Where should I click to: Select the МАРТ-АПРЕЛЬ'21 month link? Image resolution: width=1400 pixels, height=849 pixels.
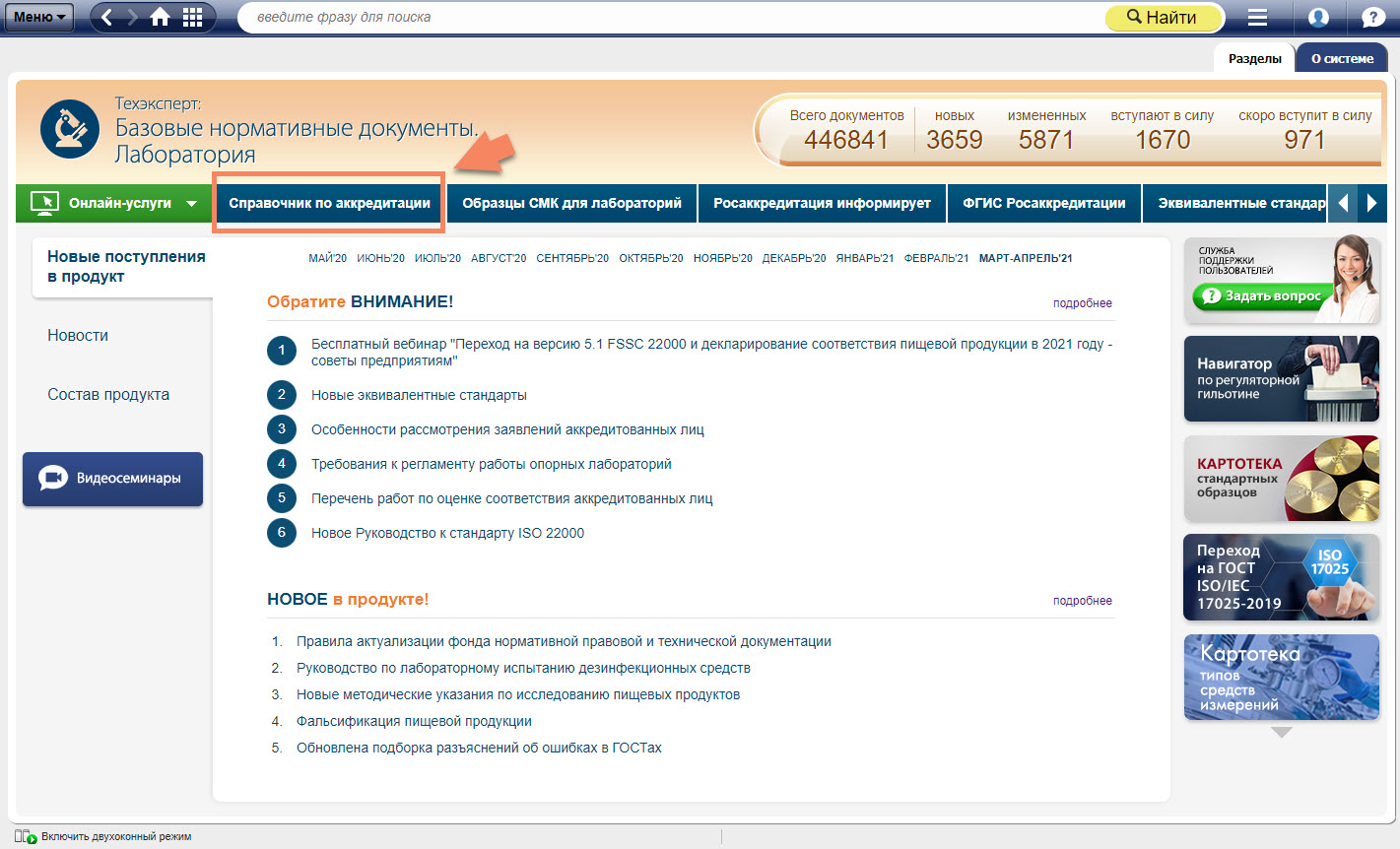1026,258
